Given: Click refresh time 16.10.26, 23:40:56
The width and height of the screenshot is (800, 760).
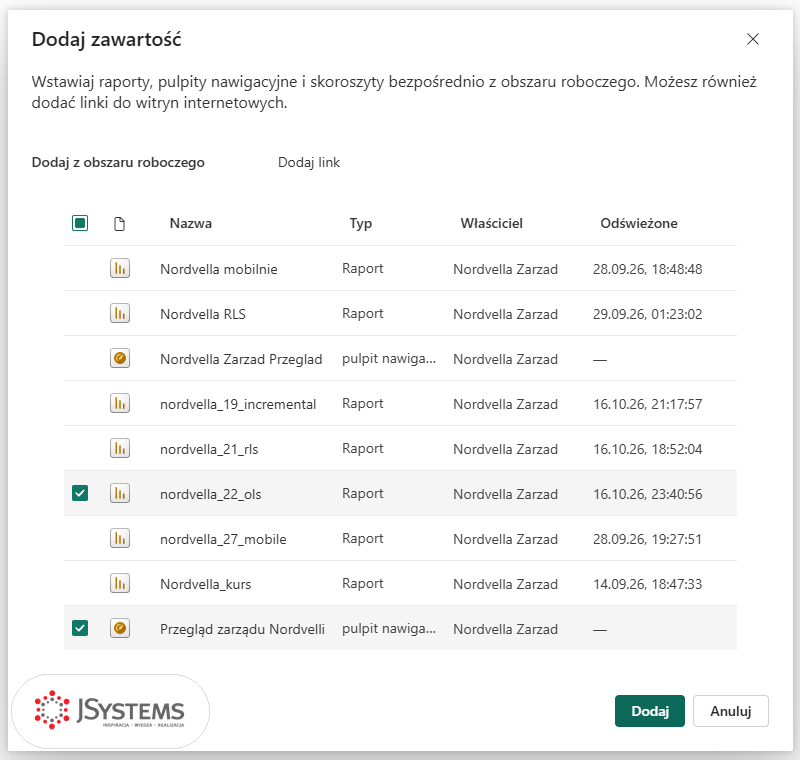Looking at the screenshot, I should [647, 494].
